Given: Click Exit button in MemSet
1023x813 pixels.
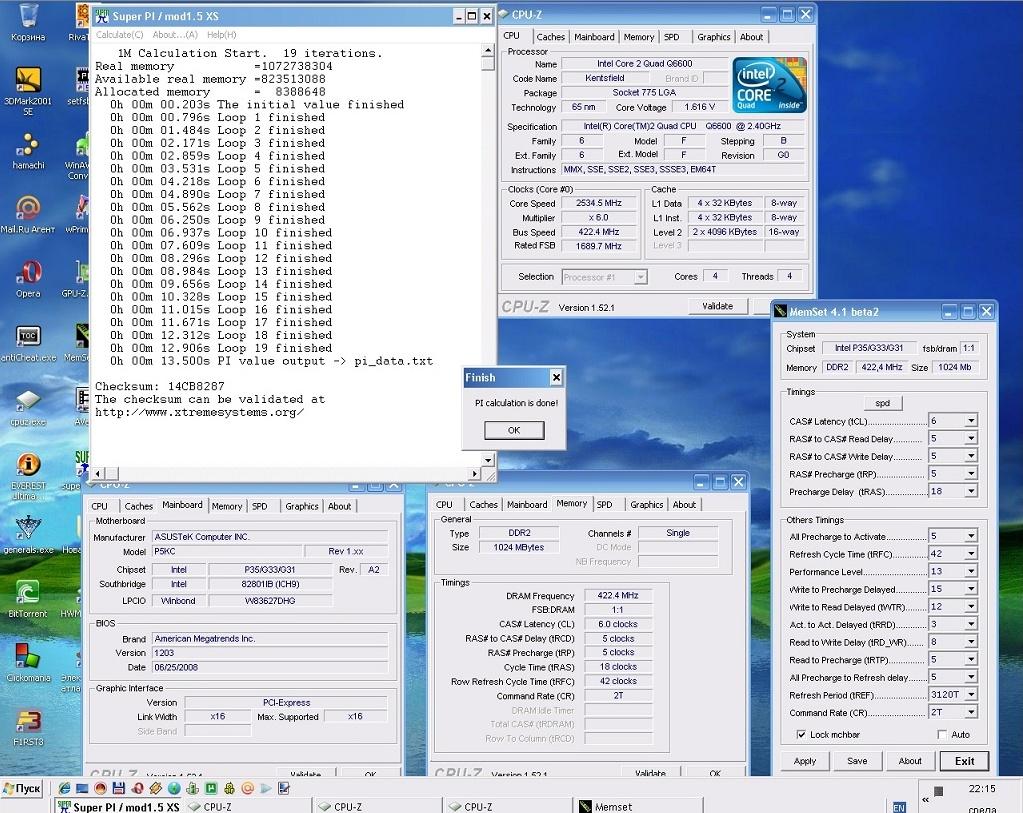Looking at the screenshot, I should click(964, 761).
